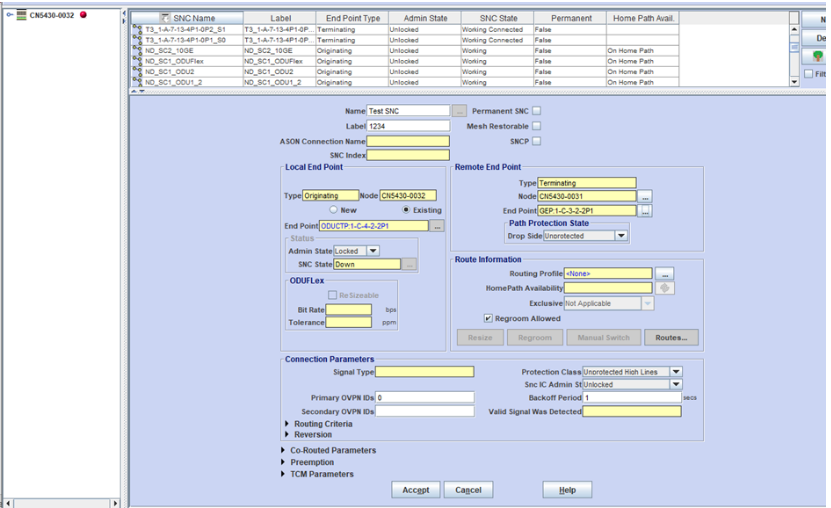Sort by Label column header
The height and width of the screenshot is (508, 831).
pos(280,18)
